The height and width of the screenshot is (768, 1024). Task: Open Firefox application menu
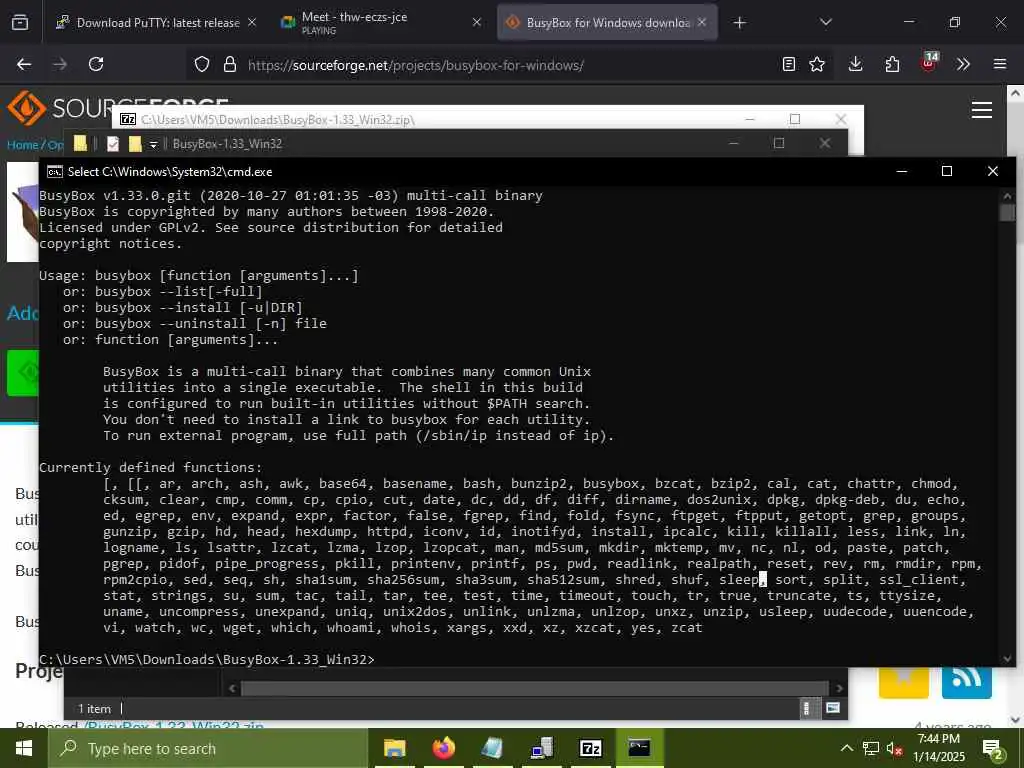(1000, 65)
